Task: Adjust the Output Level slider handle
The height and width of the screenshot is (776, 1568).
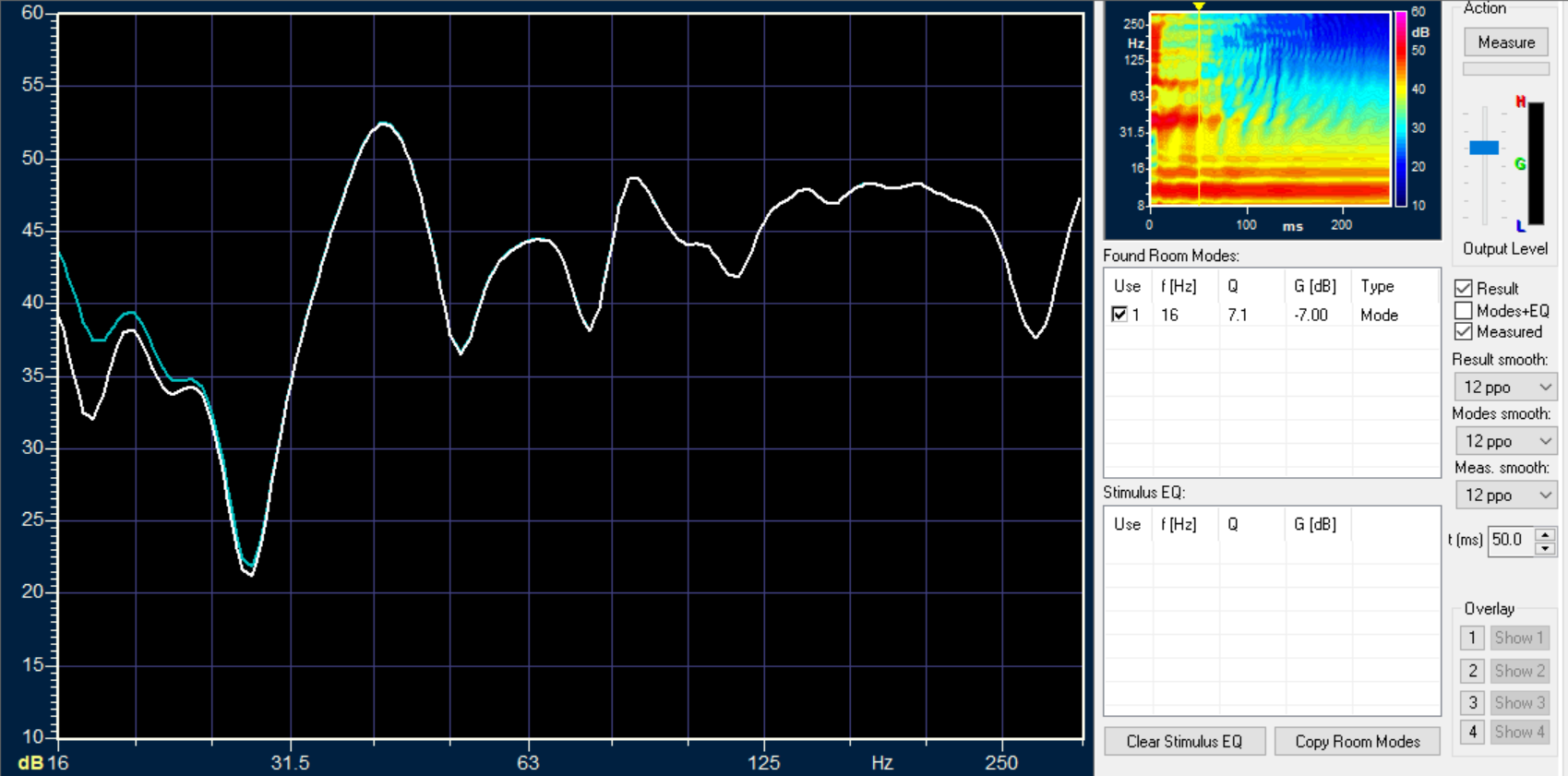Action: pyautogui.click(x=1484, y=148)
